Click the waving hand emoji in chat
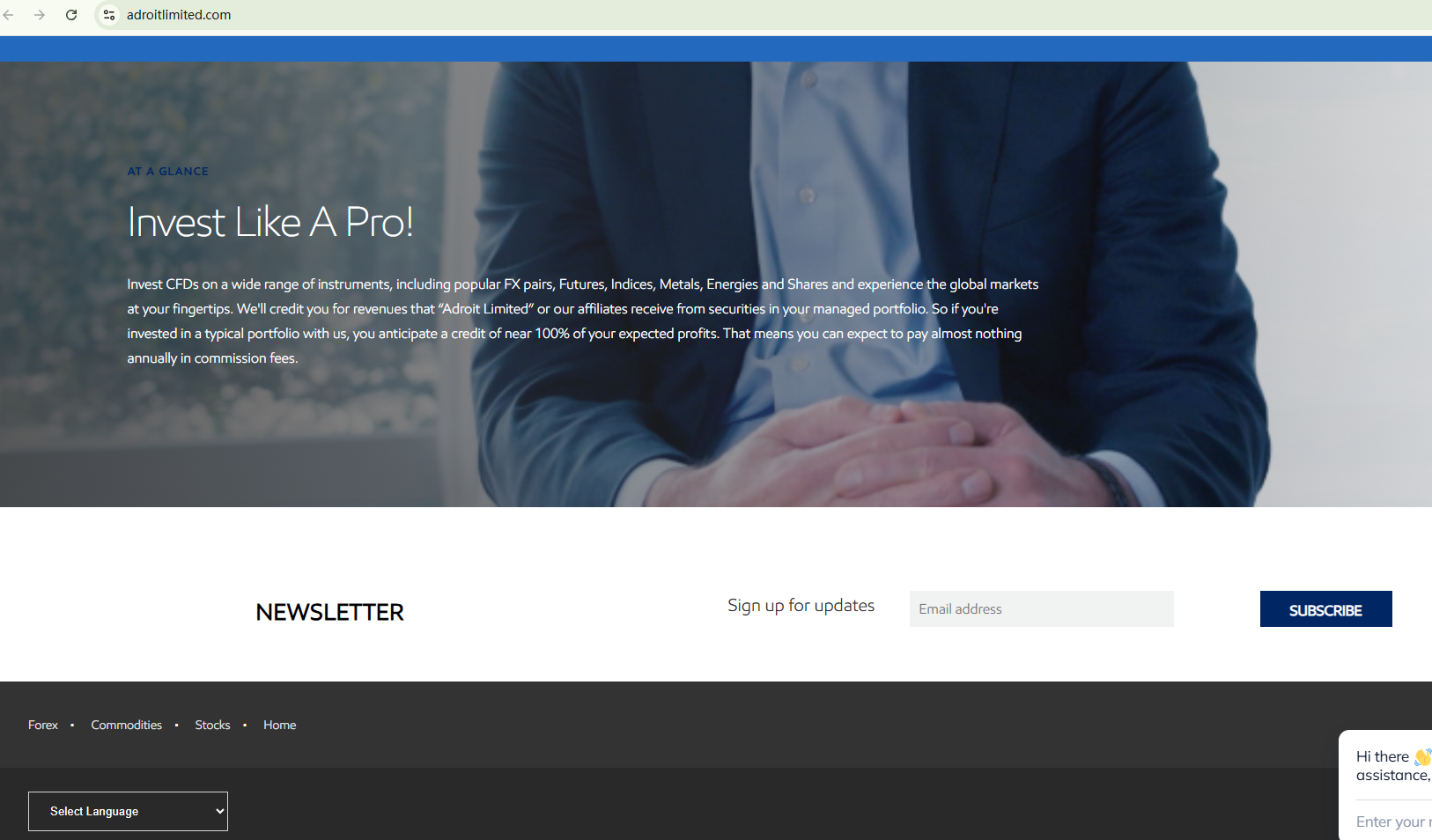 coord(1423,756)
